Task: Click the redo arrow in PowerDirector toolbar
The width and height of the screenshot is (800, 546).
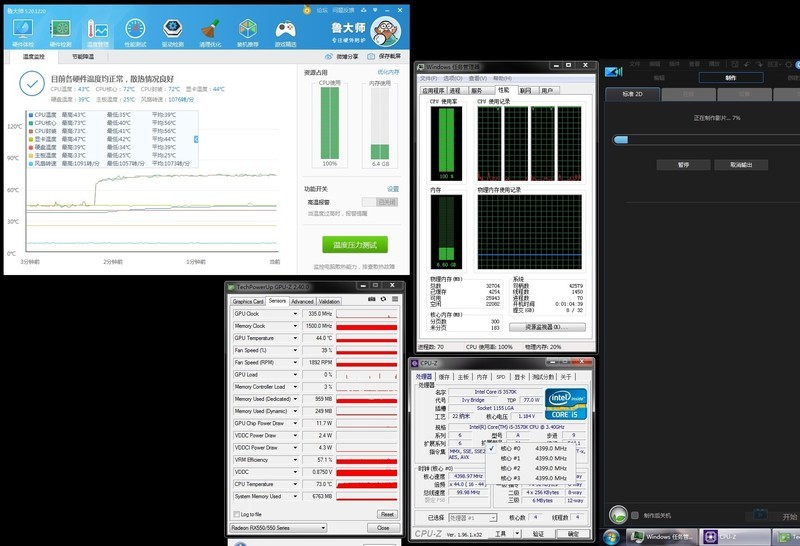Action: (760, 64)
